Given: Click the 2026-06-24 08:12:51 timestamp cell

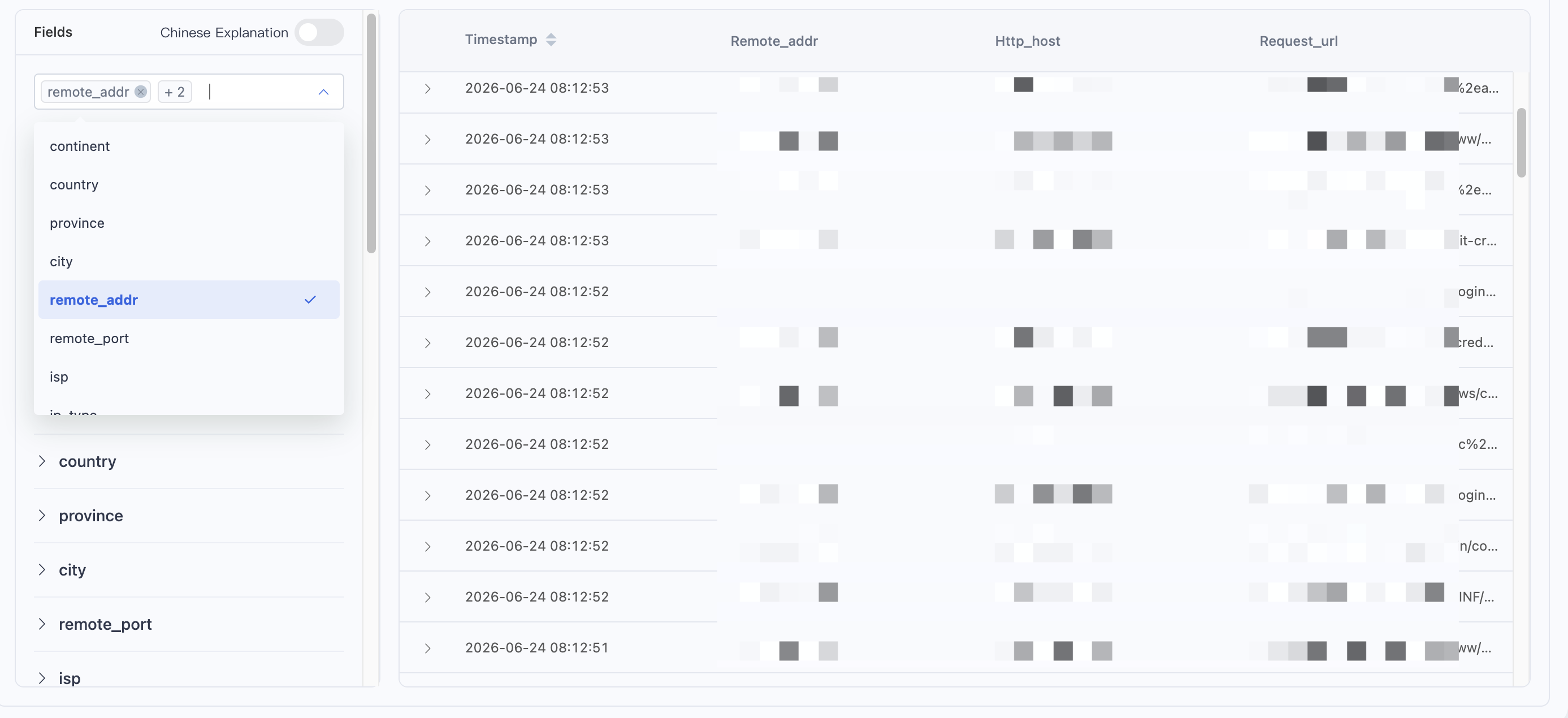Looking at the screenshot, I should [537, 647].
